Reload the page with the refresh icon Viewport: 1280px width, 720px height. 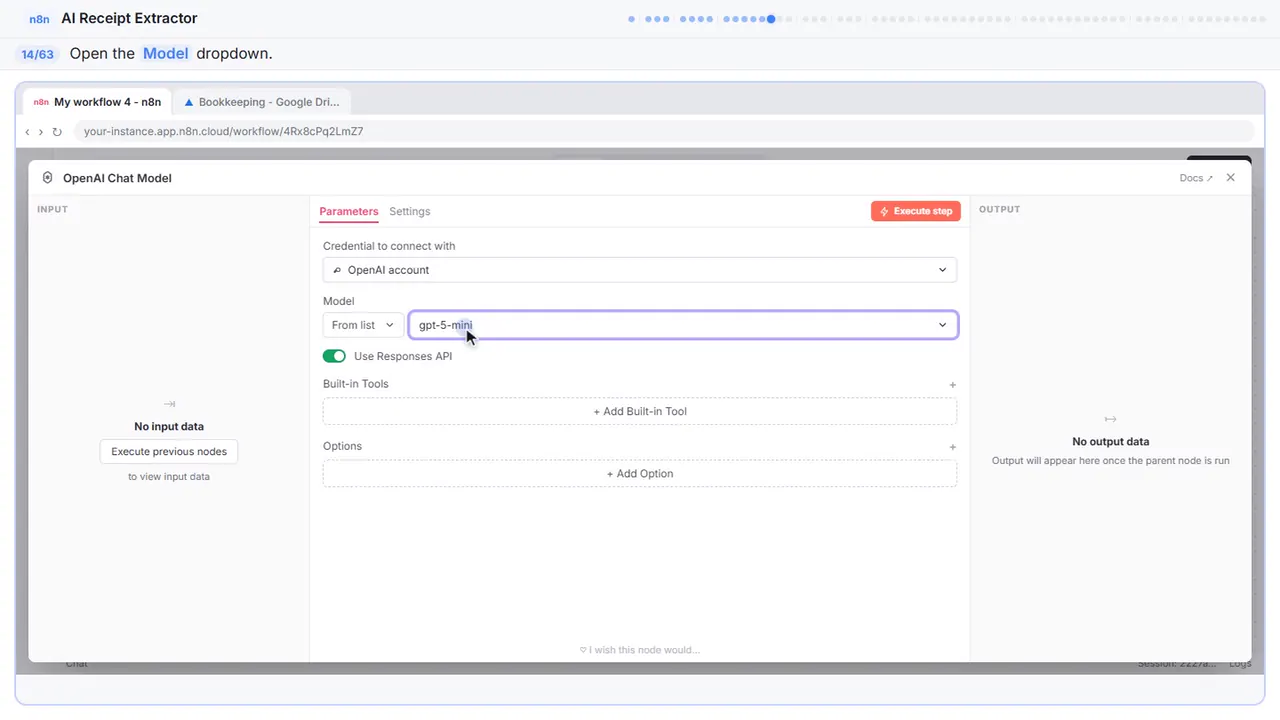pyautogui.click(x=57, y=131)
